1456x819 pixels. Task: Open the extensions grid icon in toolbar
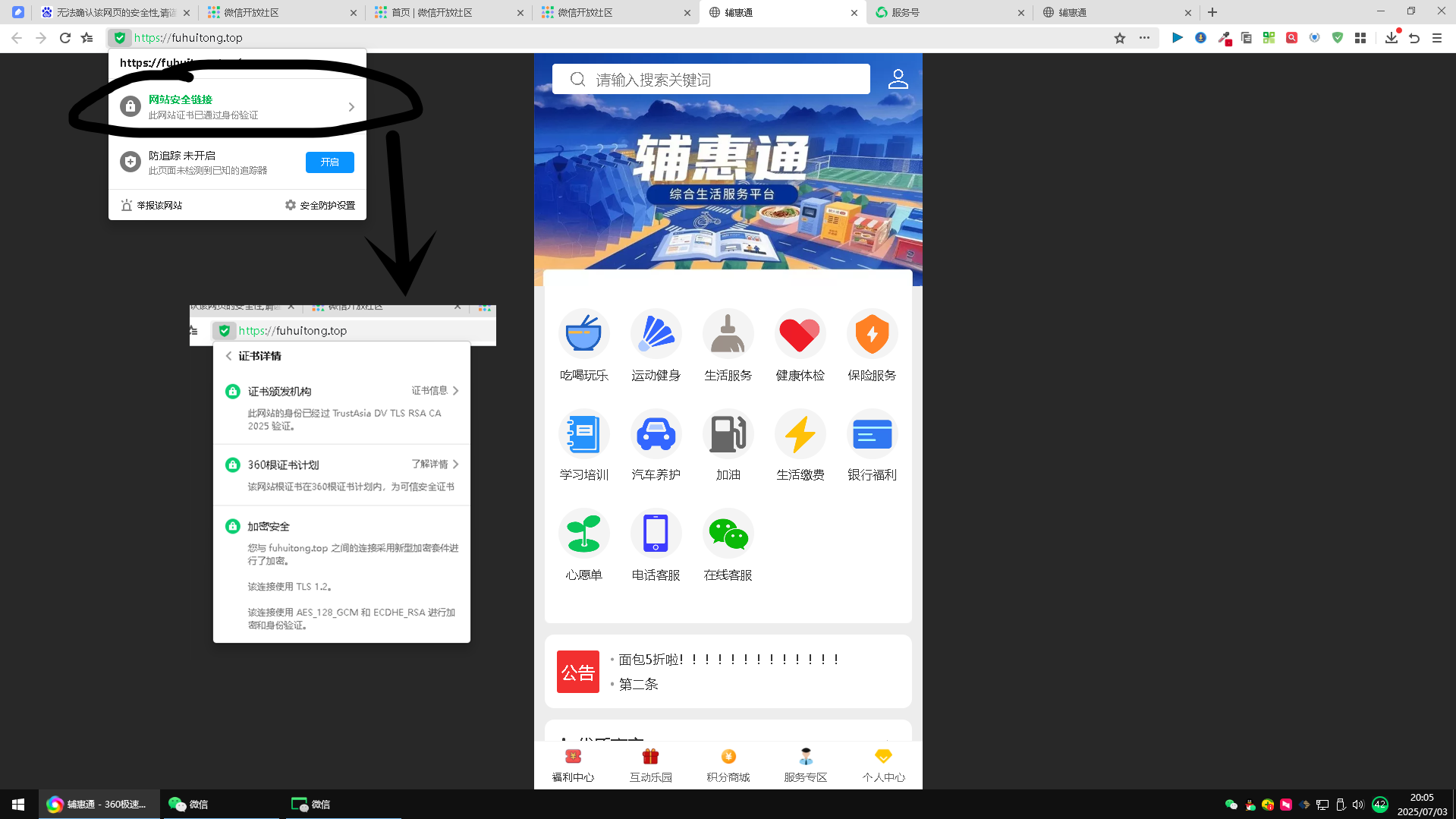(x=1360, y=38)
